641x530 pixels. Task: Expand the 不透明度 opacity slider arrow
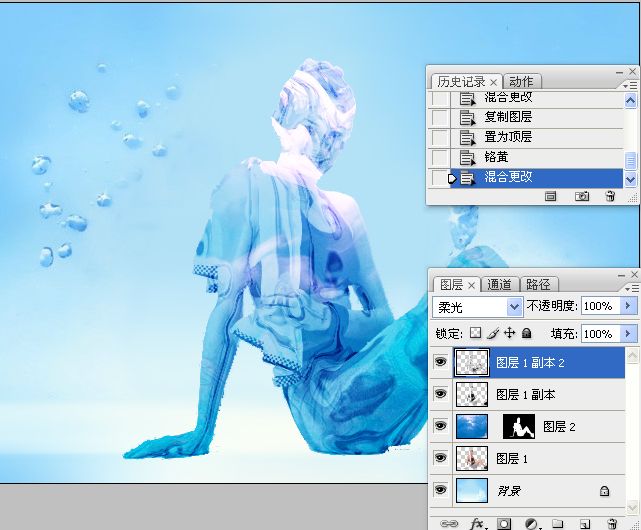pos(628,306)
